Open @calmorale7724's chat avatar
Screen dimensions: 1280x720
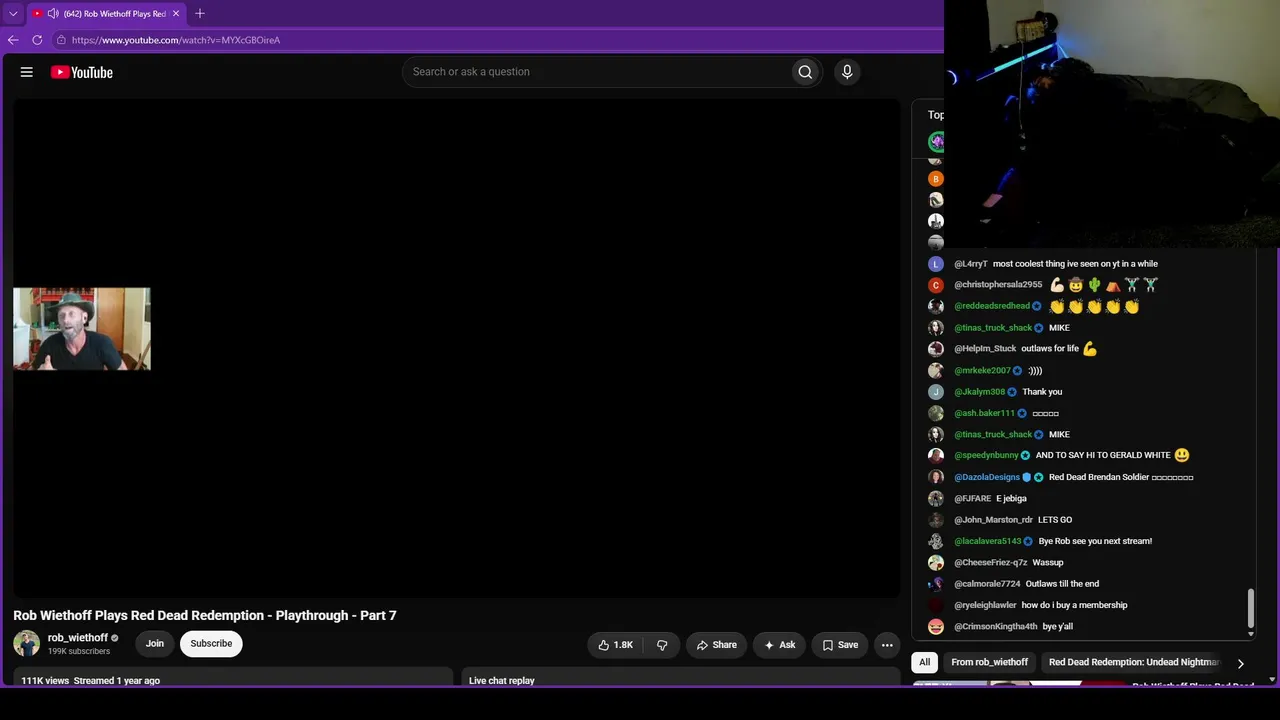(936, 584)
